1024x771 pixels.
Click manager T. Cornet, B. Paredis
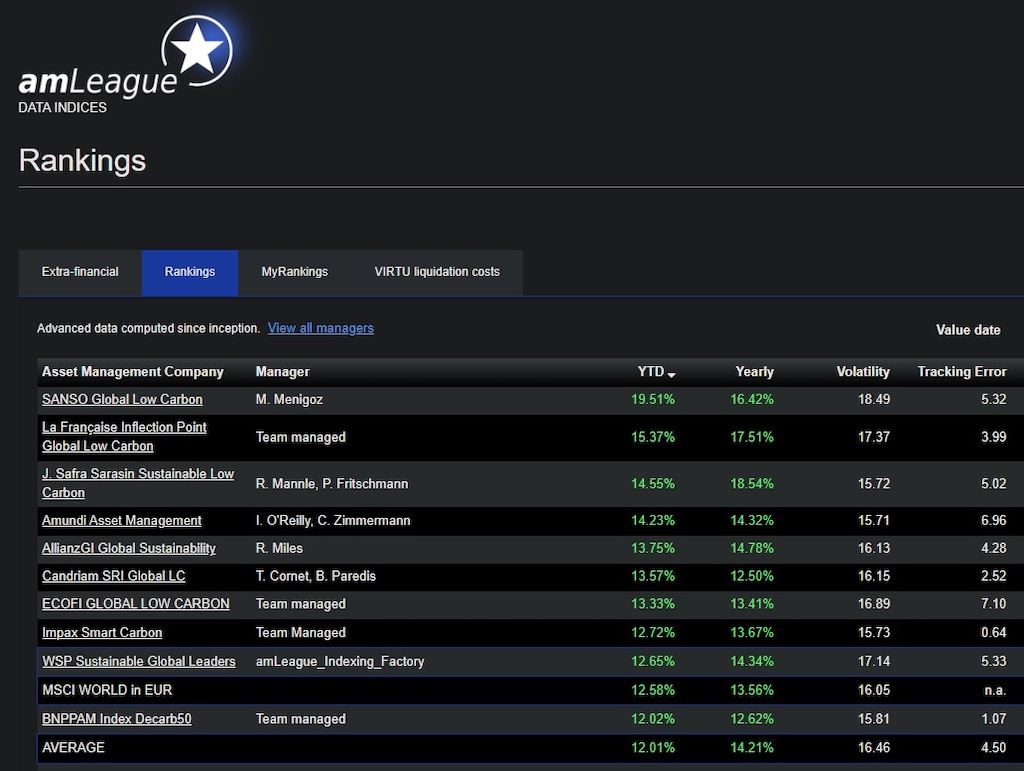pyautogui.click(x=316, y=576)
